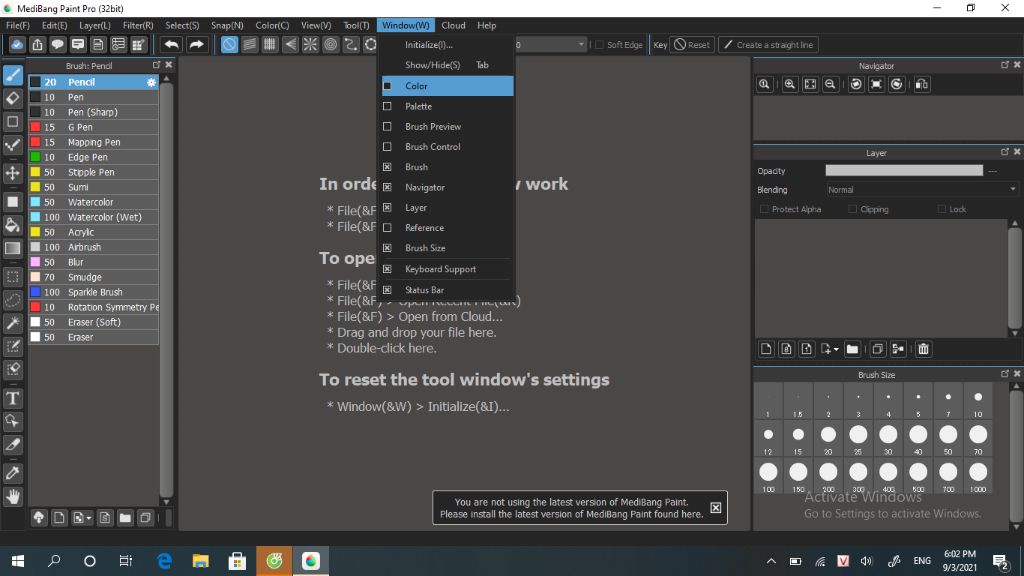This screenshot has width=1024, height=576.
Task: Click the Reset button
Action: (692, 44)
